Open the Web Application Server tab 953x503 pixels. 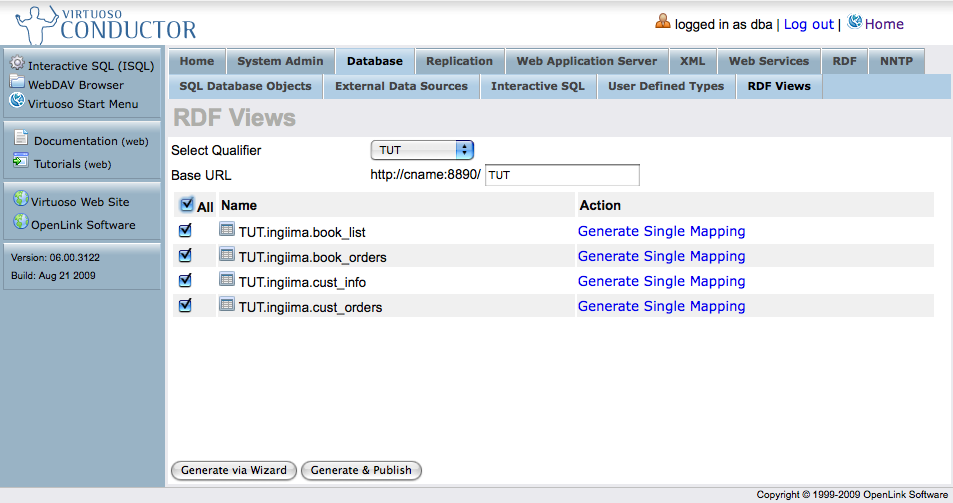point(586,61)
